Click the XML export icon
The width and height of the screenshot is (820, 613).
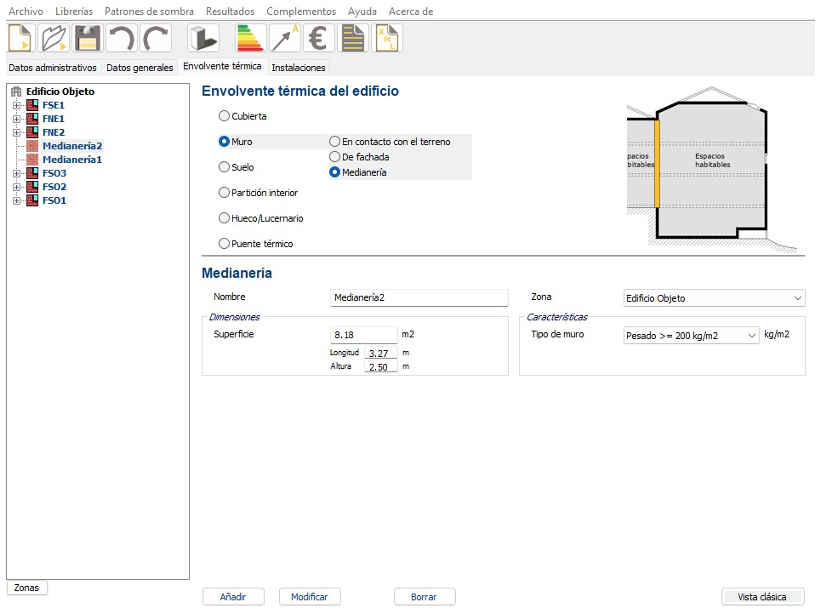(x=386, y=39)
